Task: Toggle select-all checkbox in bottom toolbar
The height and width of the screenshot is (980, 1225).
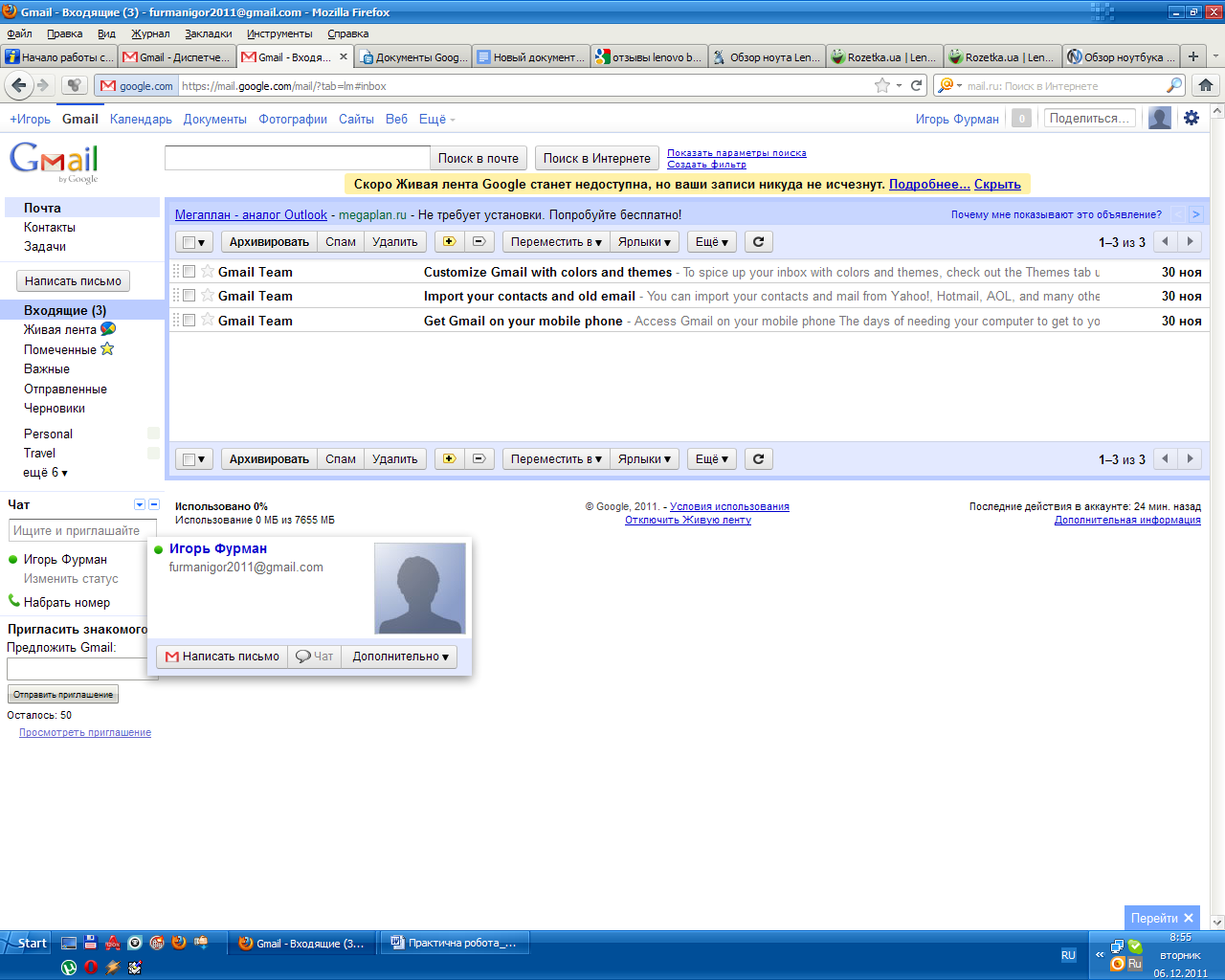Action: tap(189, 460)
